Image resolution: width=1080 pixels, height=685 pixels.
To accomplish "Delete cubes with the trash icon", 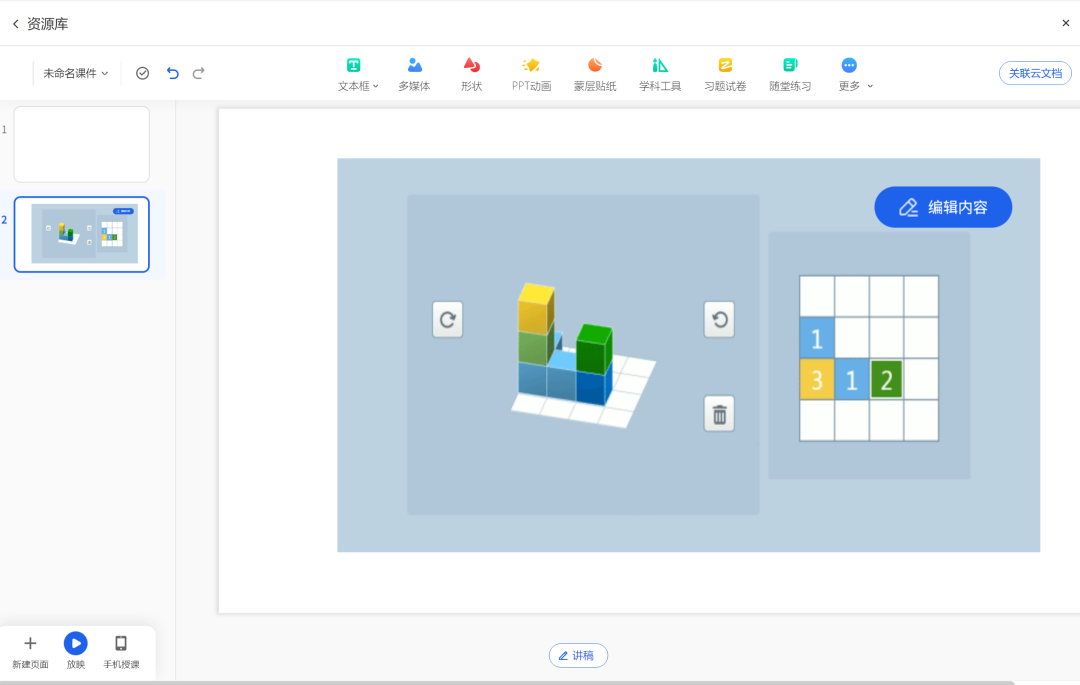I will click(719, 413).
